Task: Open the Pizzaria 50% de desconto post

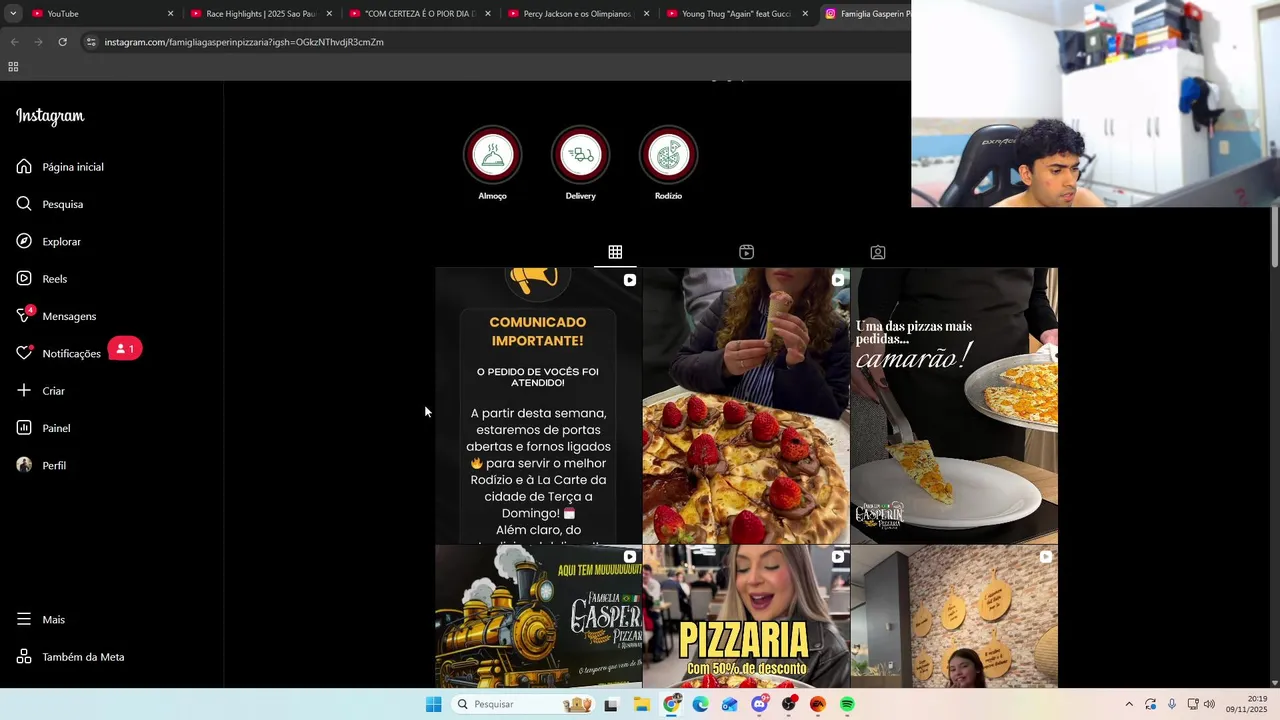Action: (x=746, y=616)
